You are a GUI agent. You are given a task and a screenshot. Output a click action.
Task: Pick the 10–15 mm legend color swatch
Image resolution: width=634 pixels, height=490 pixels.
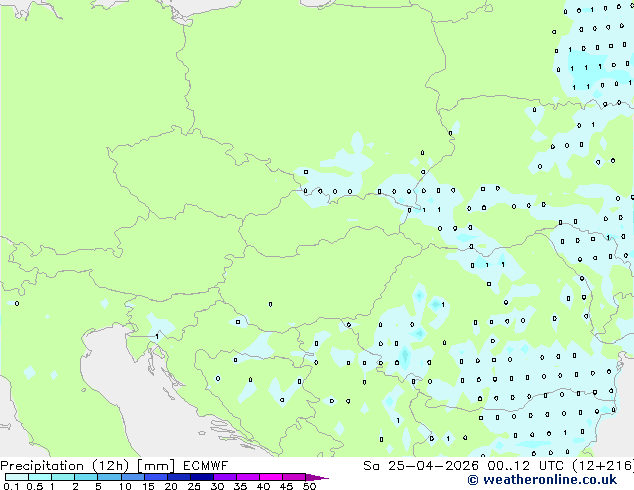pos(132,477)
